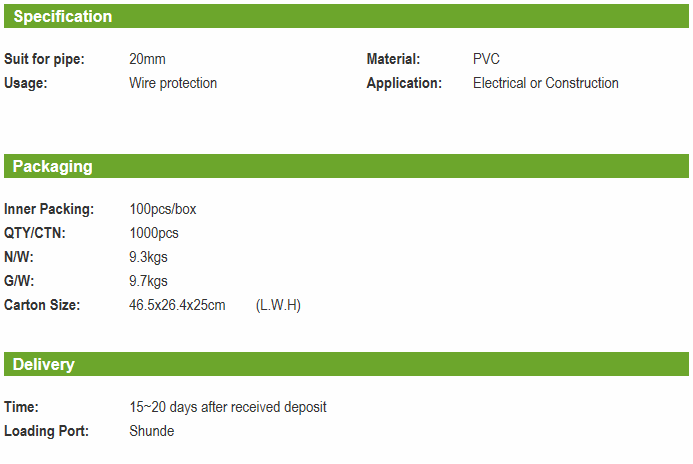The image size is (693, 464).
Task: Click the Delivery section header
Action: [x=43, y=364]
